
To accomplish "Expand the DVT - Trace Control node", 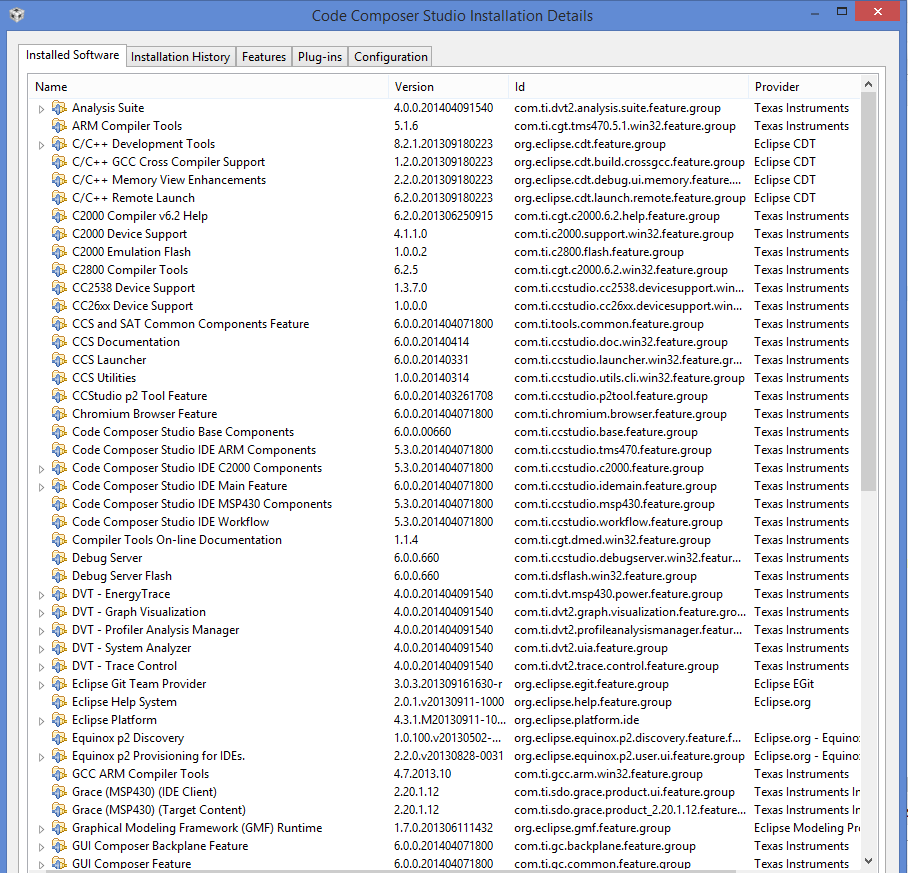I will (x=41, y=667).
